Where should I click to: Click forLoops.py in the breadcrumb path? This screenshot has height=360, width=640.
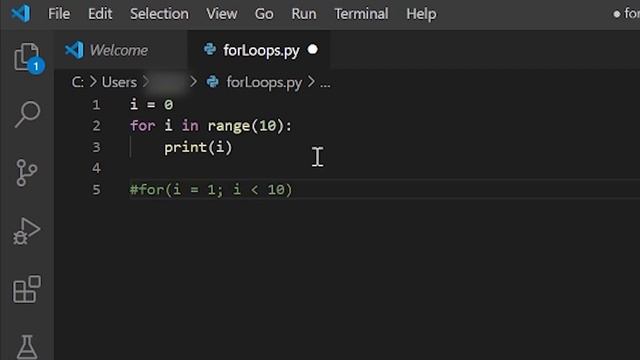pos(264,82)
